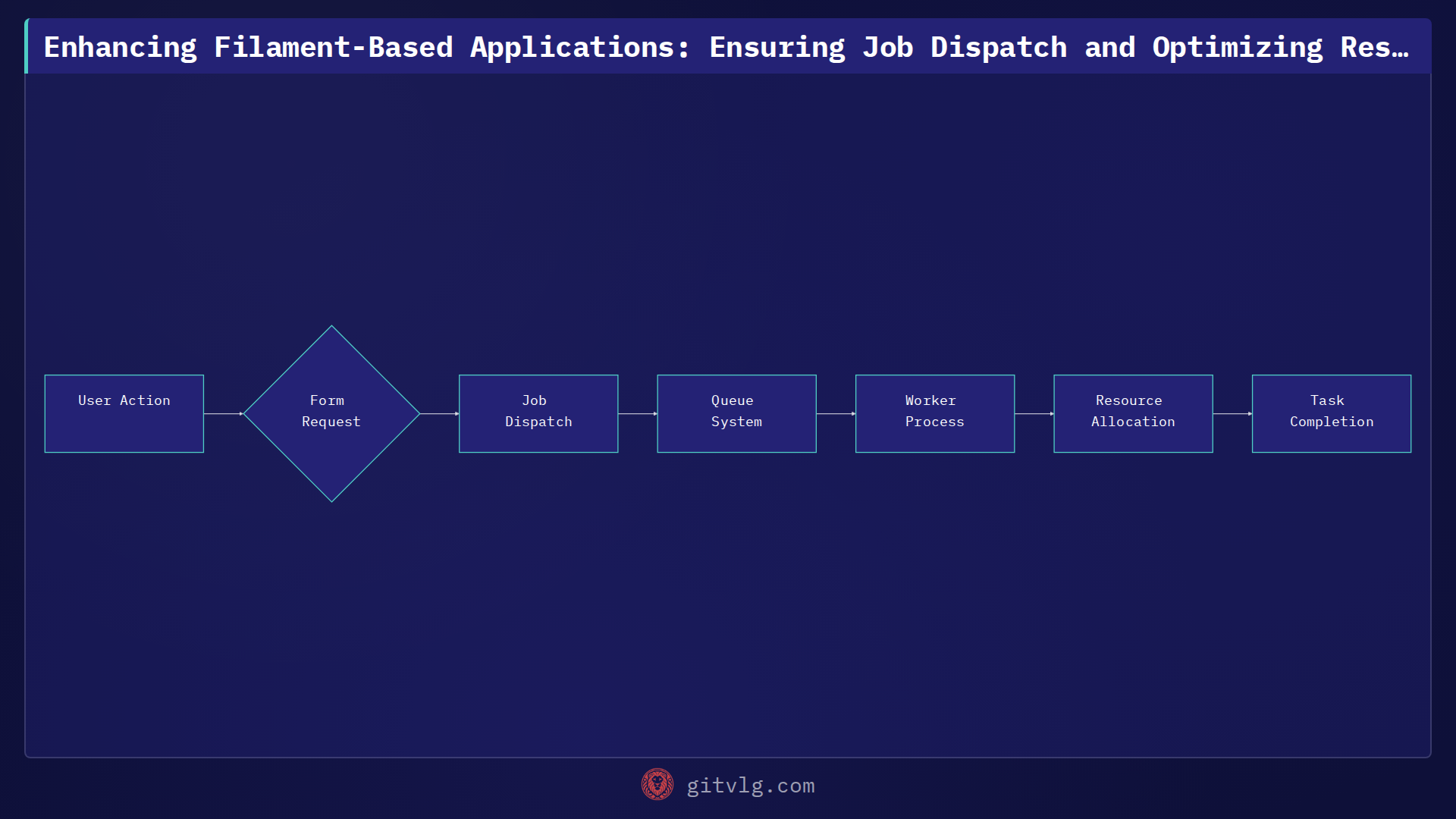Click the Job Dispatch box
The image size is (1456, 819).
(x=538, y=414)
